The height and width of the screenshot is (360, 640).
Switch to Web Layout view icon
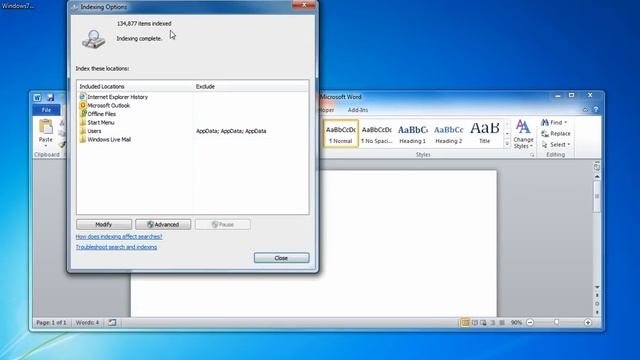point(484,322)
